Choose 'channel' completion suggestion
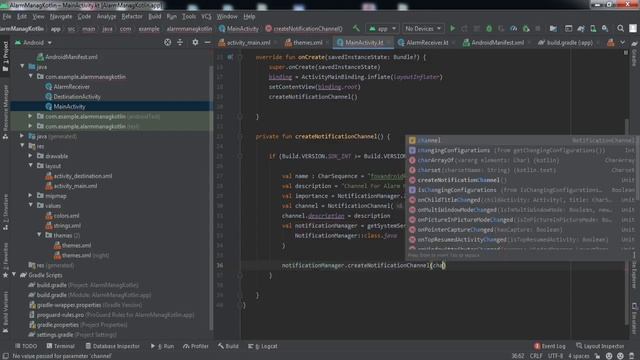This screenshot has width=640, height=360. coord(522,140)
